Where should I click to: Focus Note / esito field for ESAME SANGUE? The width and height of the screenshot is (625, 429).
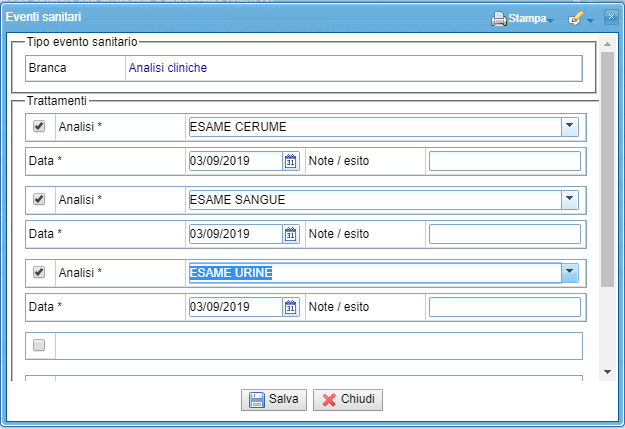point(505,234)
